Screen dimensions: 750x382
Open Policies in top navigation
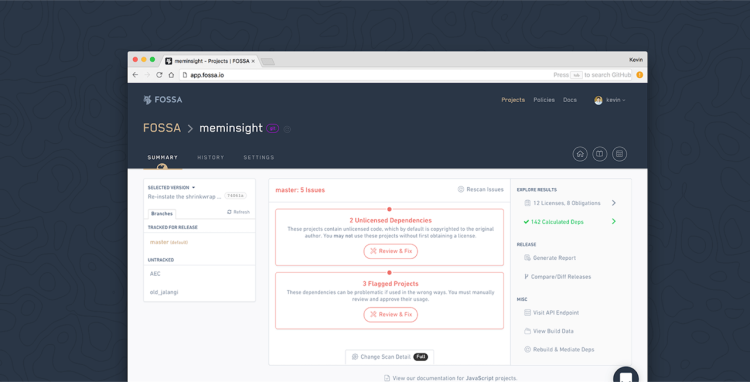point(544,100)
